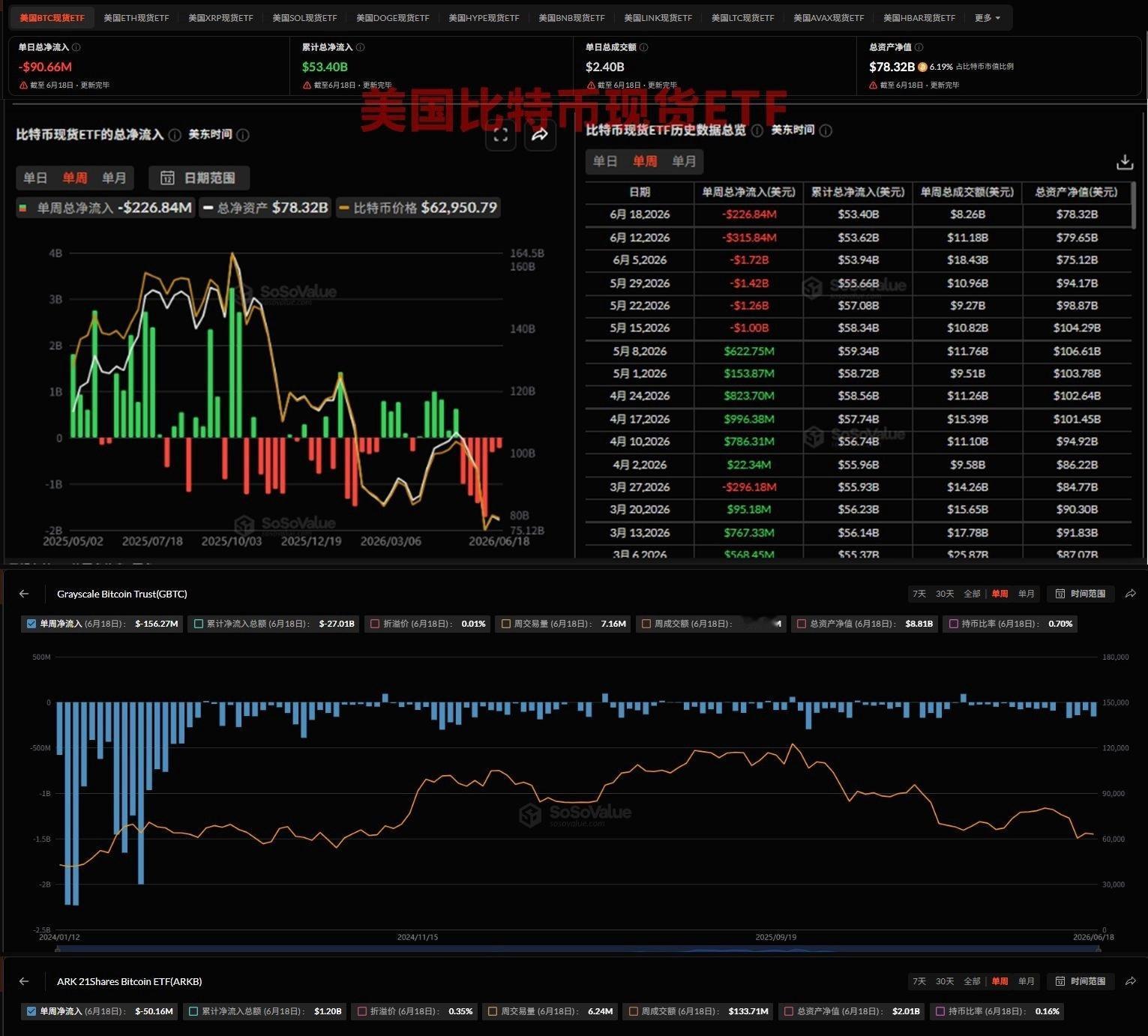This screenshot has width=1148, height=1036.
Task: Enable GBTC 总资产净值 series checkbox
Action: click(802, 624)
